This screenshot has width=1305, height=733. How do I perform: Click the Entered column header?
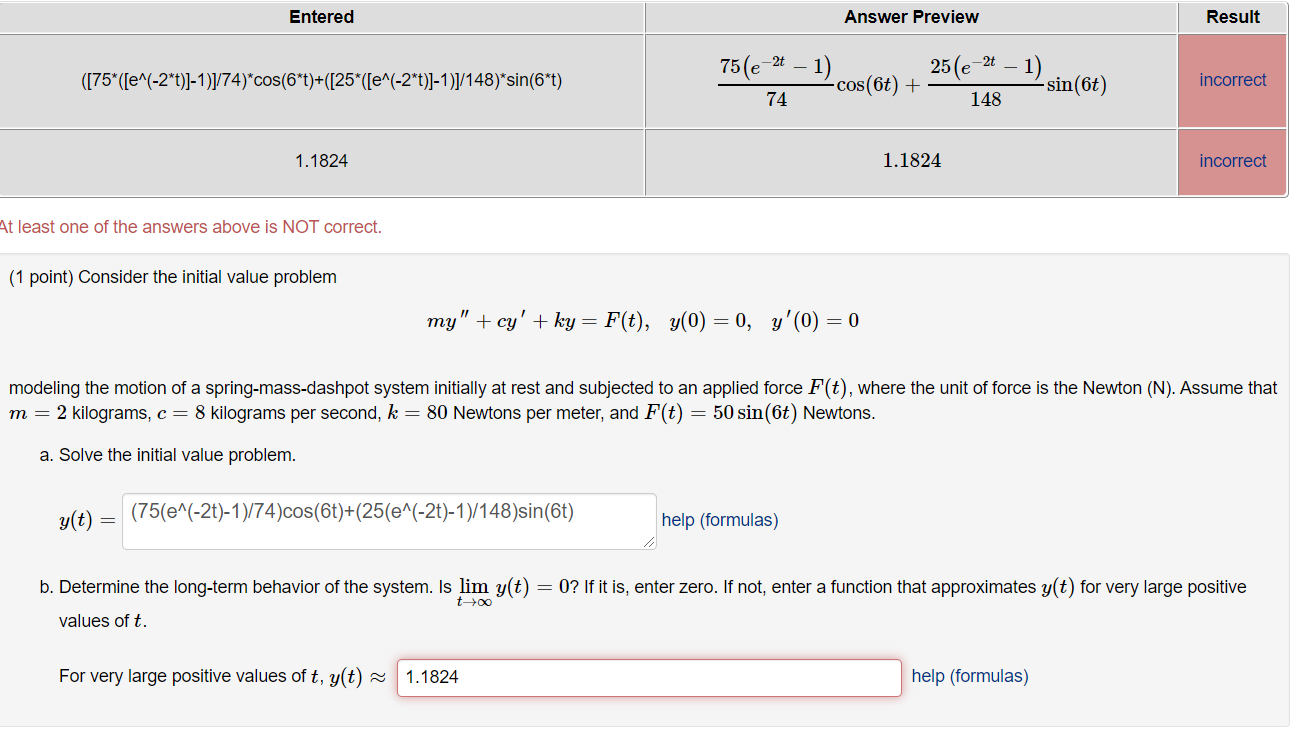pos(322,17)
